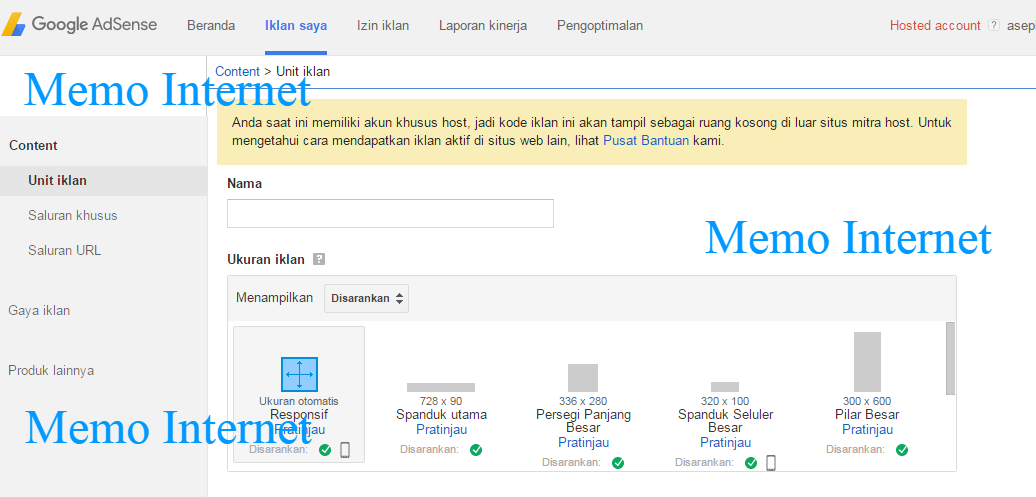Viewport: 1036px width, 497px height.
Task: Open Laporan kinerja tab
Action: pyautogui.click(x=483, y=26)
